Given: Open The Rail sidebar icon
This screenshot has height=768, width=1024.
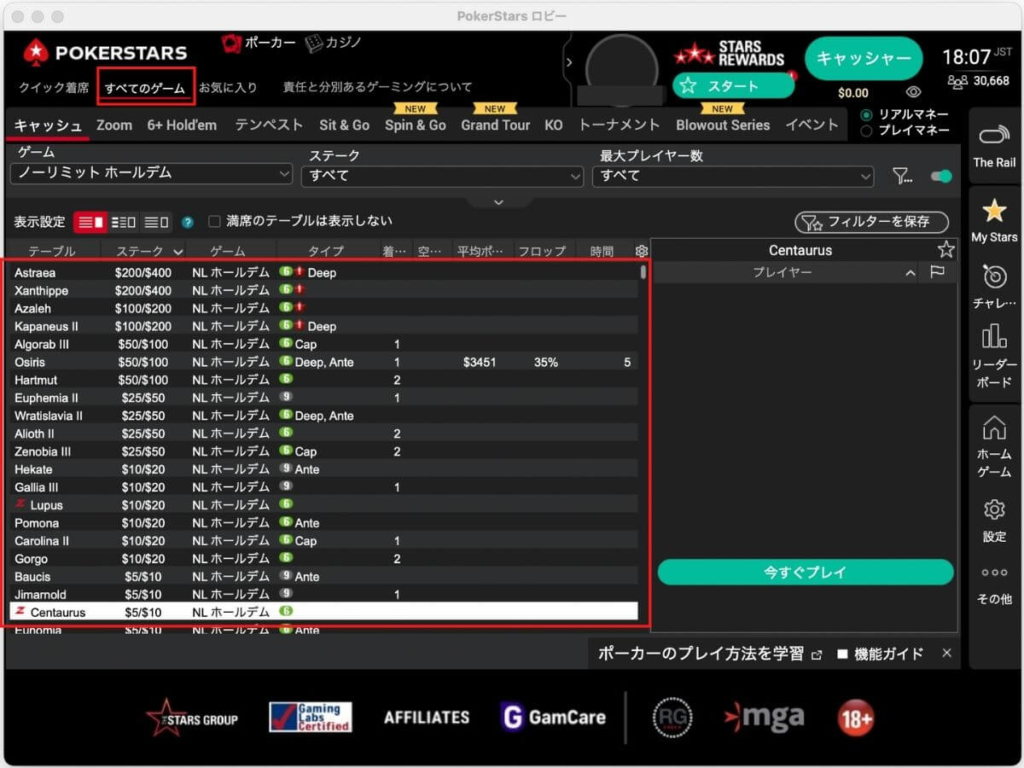Looking at the screenshot, I should (994, 136).
